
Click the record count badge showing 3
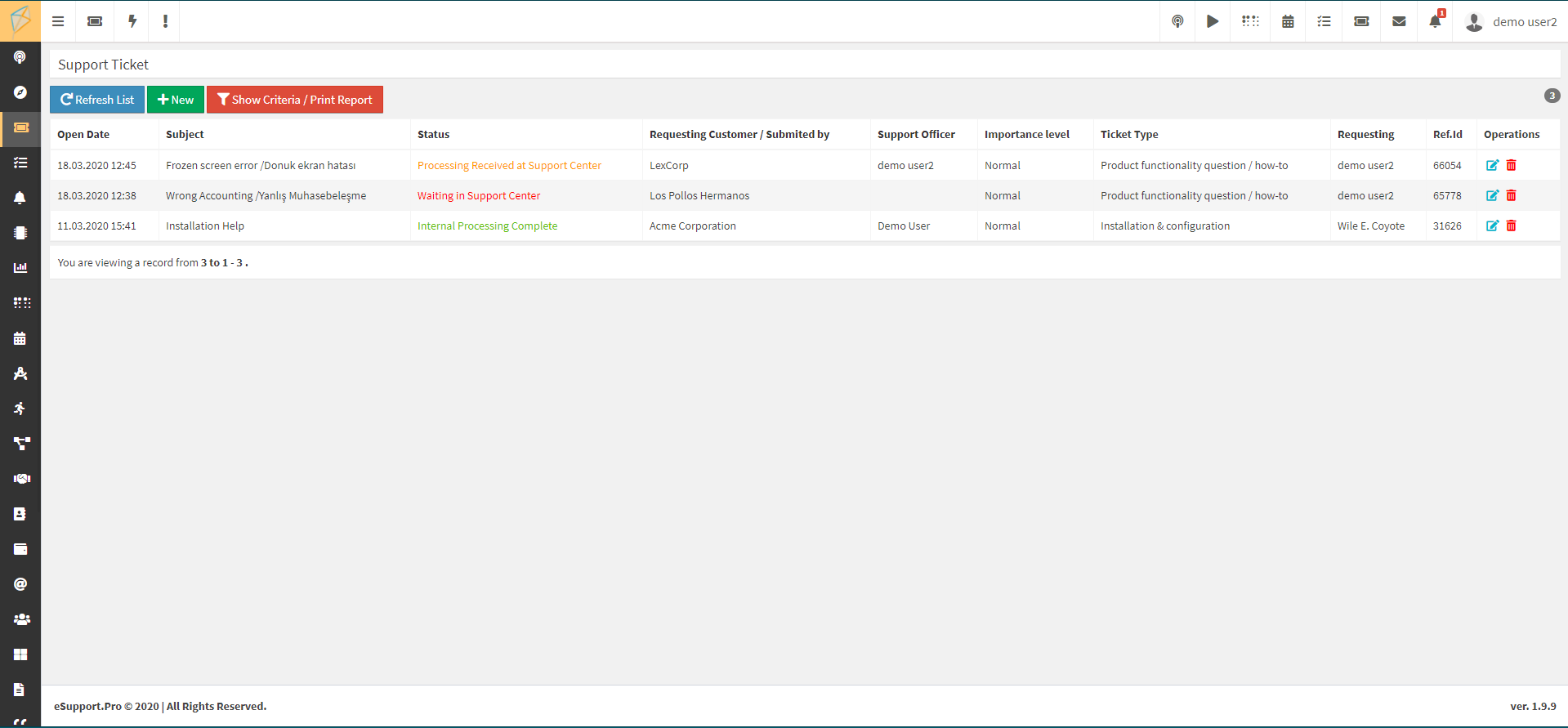tap(1552, 96)
